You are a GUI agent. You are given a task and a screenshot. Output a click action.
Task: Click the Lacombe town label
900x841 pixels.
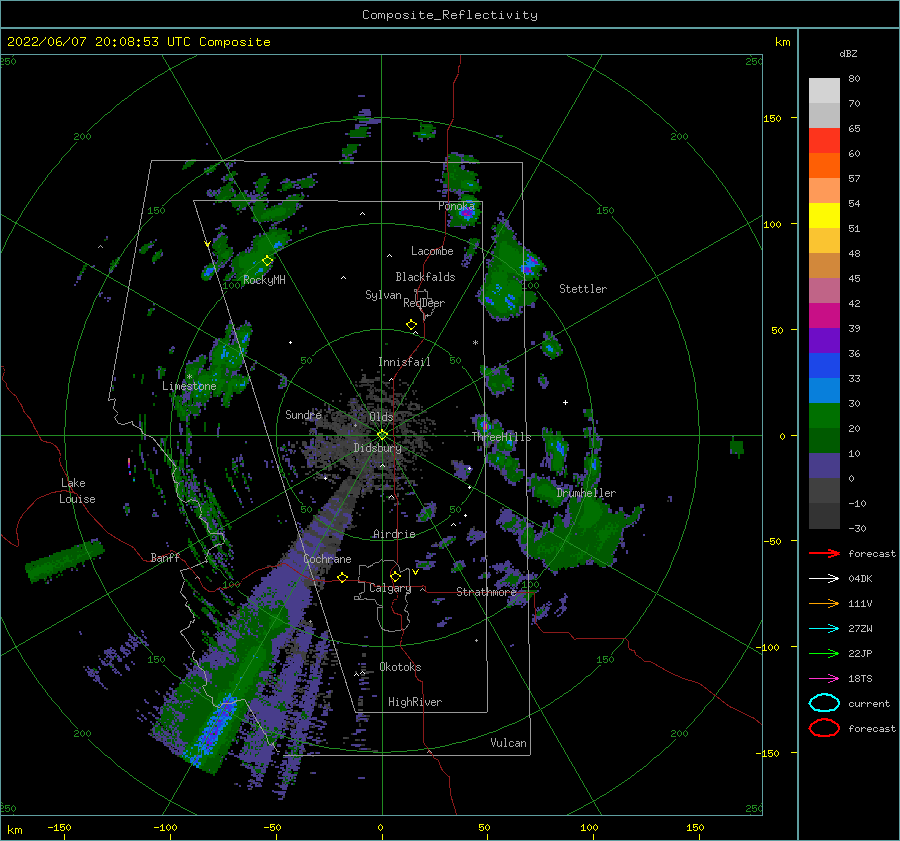tap(432, 251)
